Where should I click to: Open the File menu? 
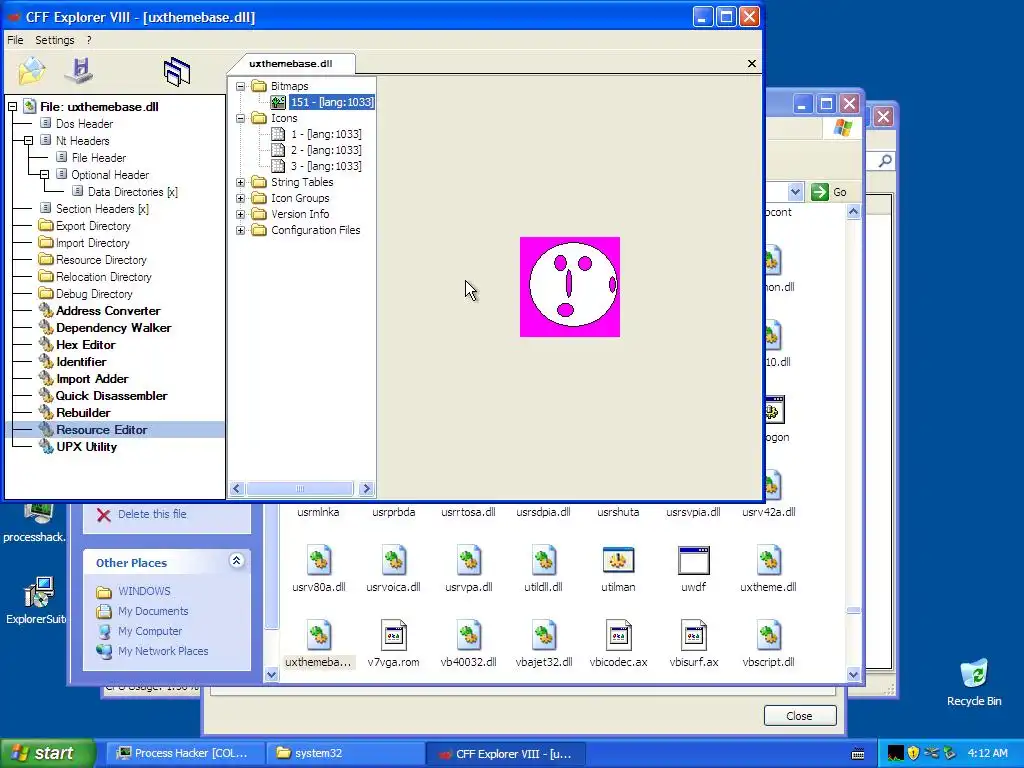15,40
